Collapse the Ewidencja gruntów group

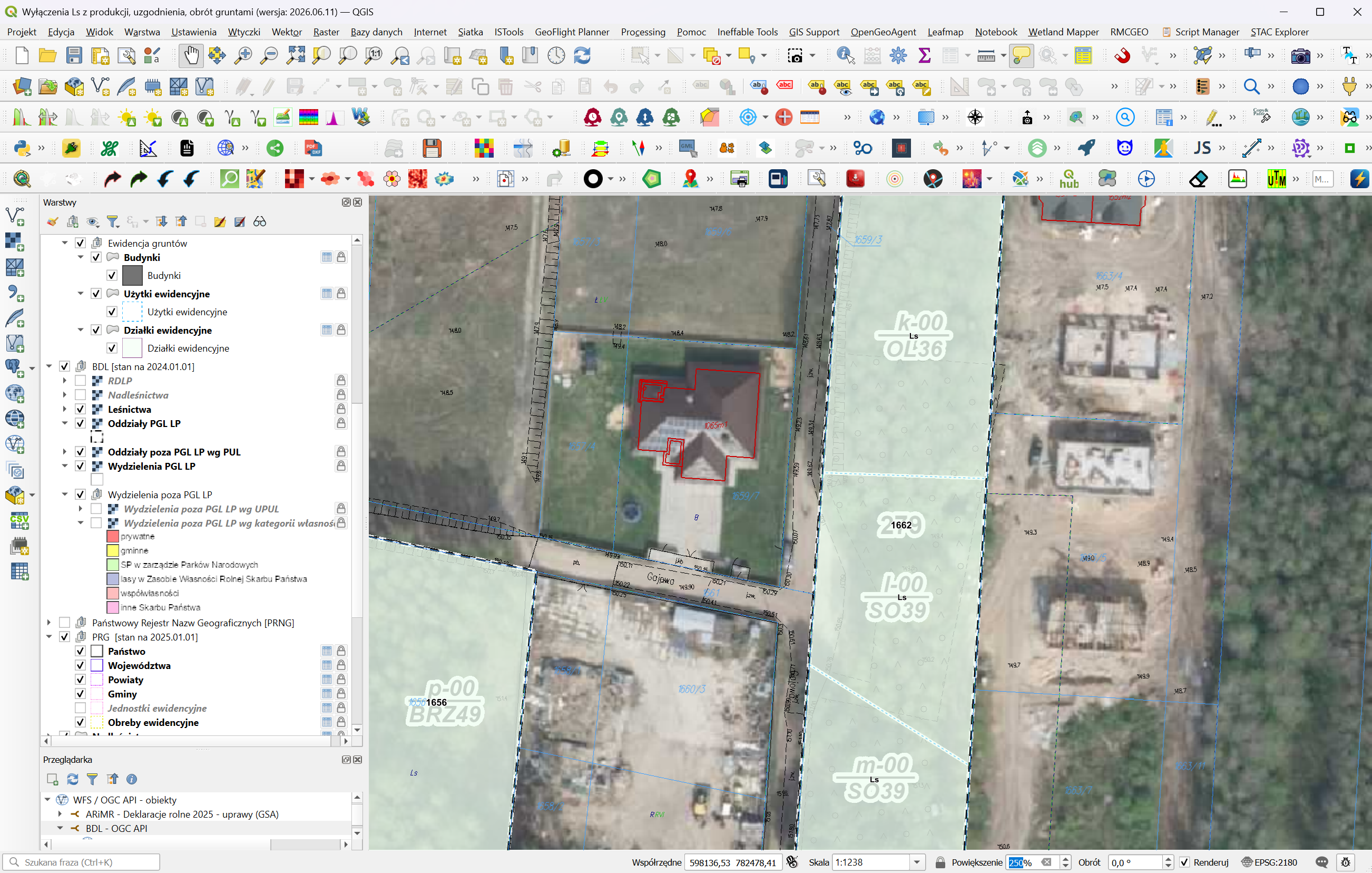pos(64,244)
